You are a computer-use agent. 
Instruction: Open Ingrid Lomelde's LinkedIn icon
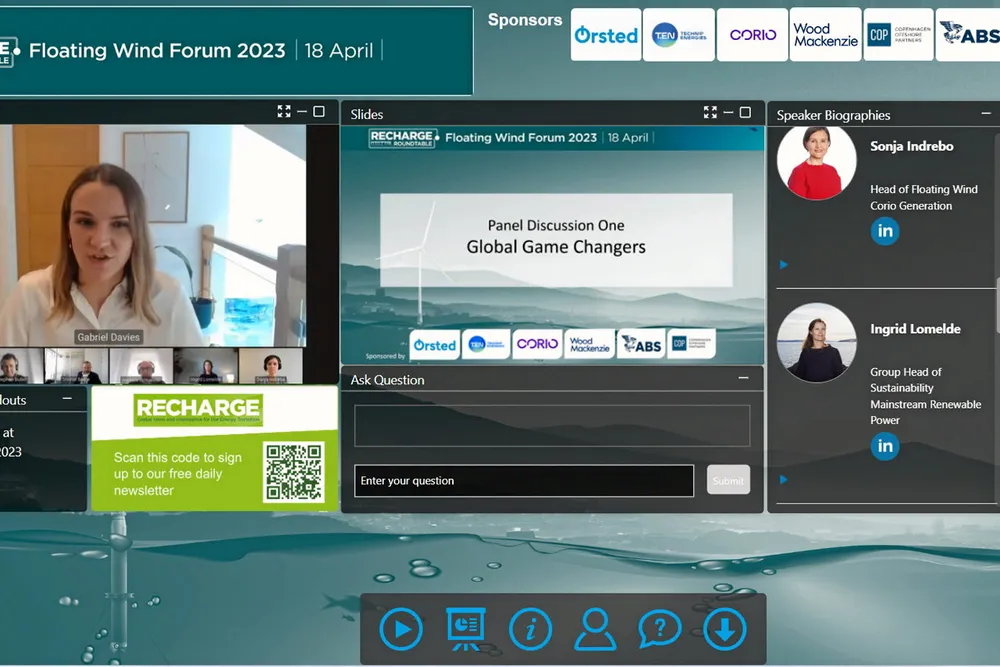884,446
